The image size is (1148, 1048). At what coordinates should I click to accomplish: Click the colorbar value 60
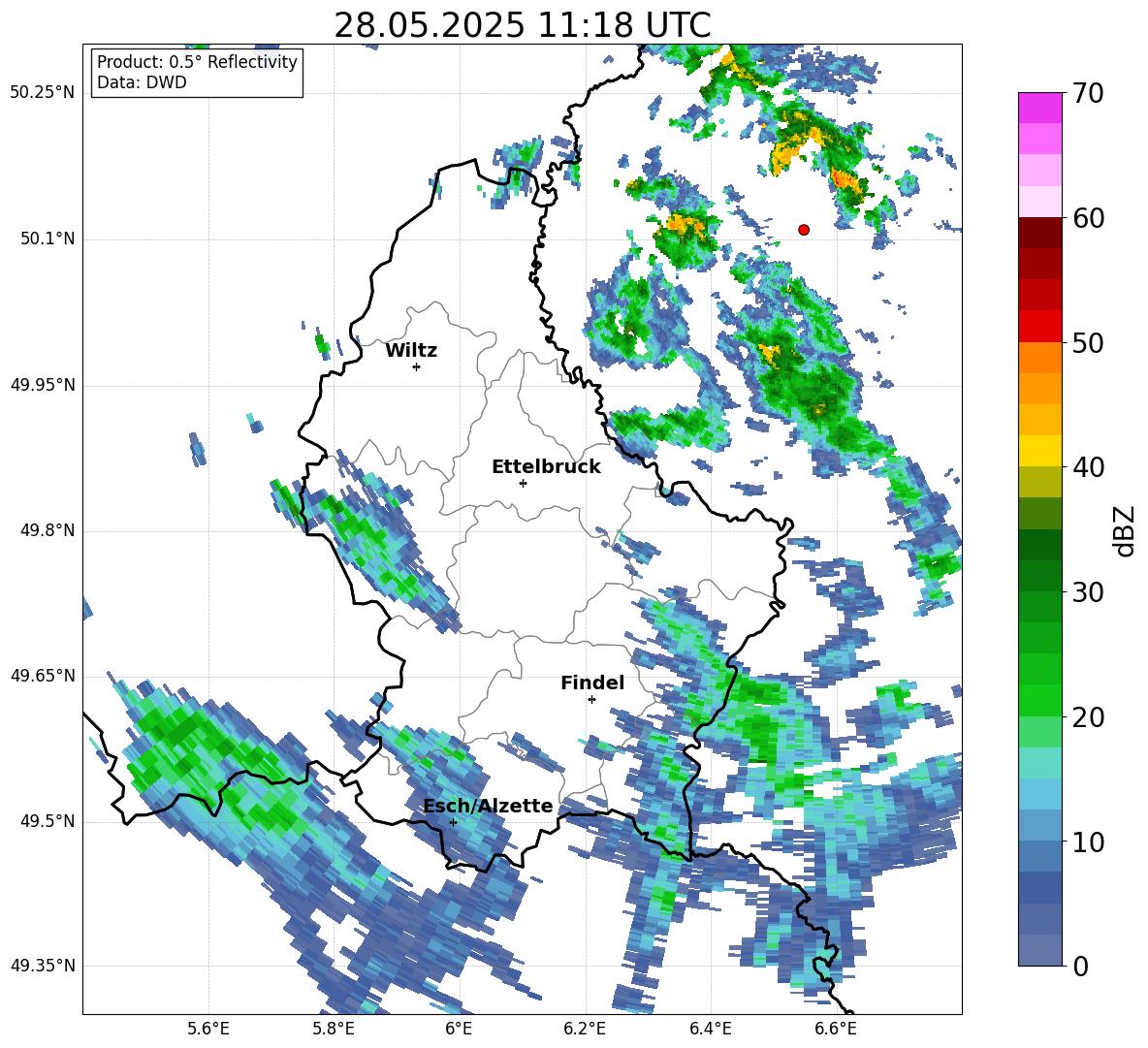[1088, 218]
